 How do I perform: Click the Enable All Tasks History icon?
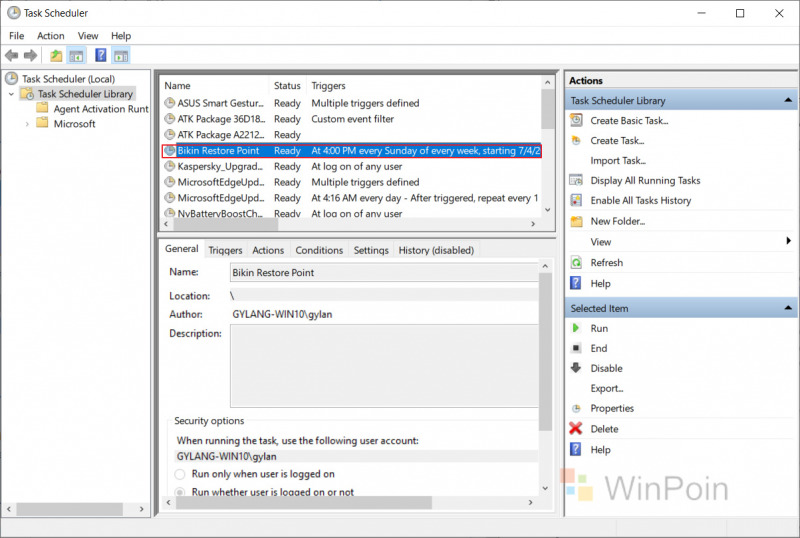(x=576, y=200)
